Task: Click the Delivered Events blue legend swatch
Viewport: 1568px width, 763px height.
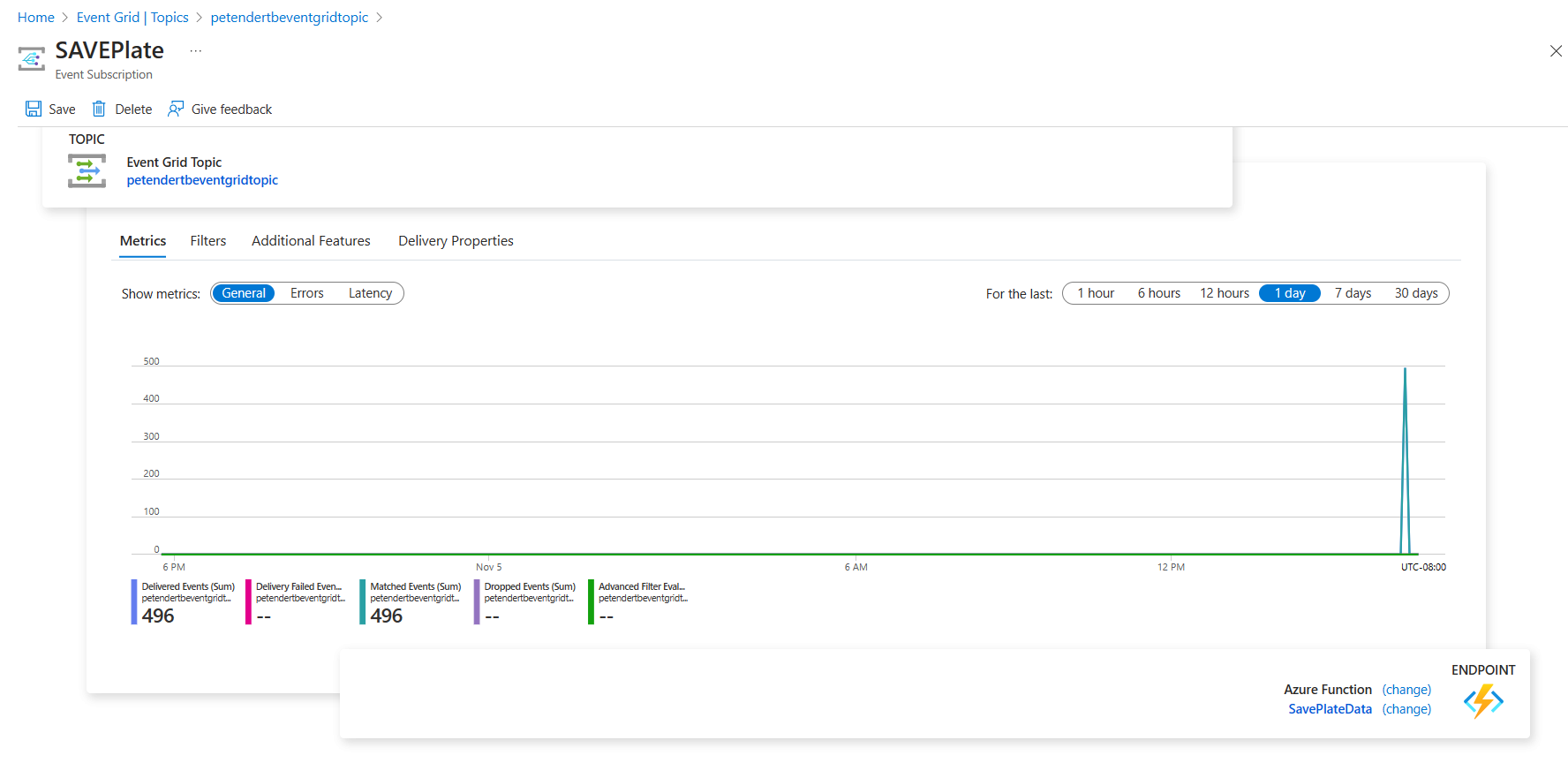Action: [134, 601]
